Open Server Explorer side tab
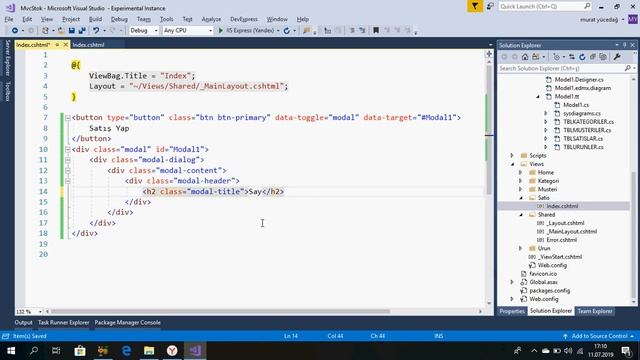 coord(7,58)
